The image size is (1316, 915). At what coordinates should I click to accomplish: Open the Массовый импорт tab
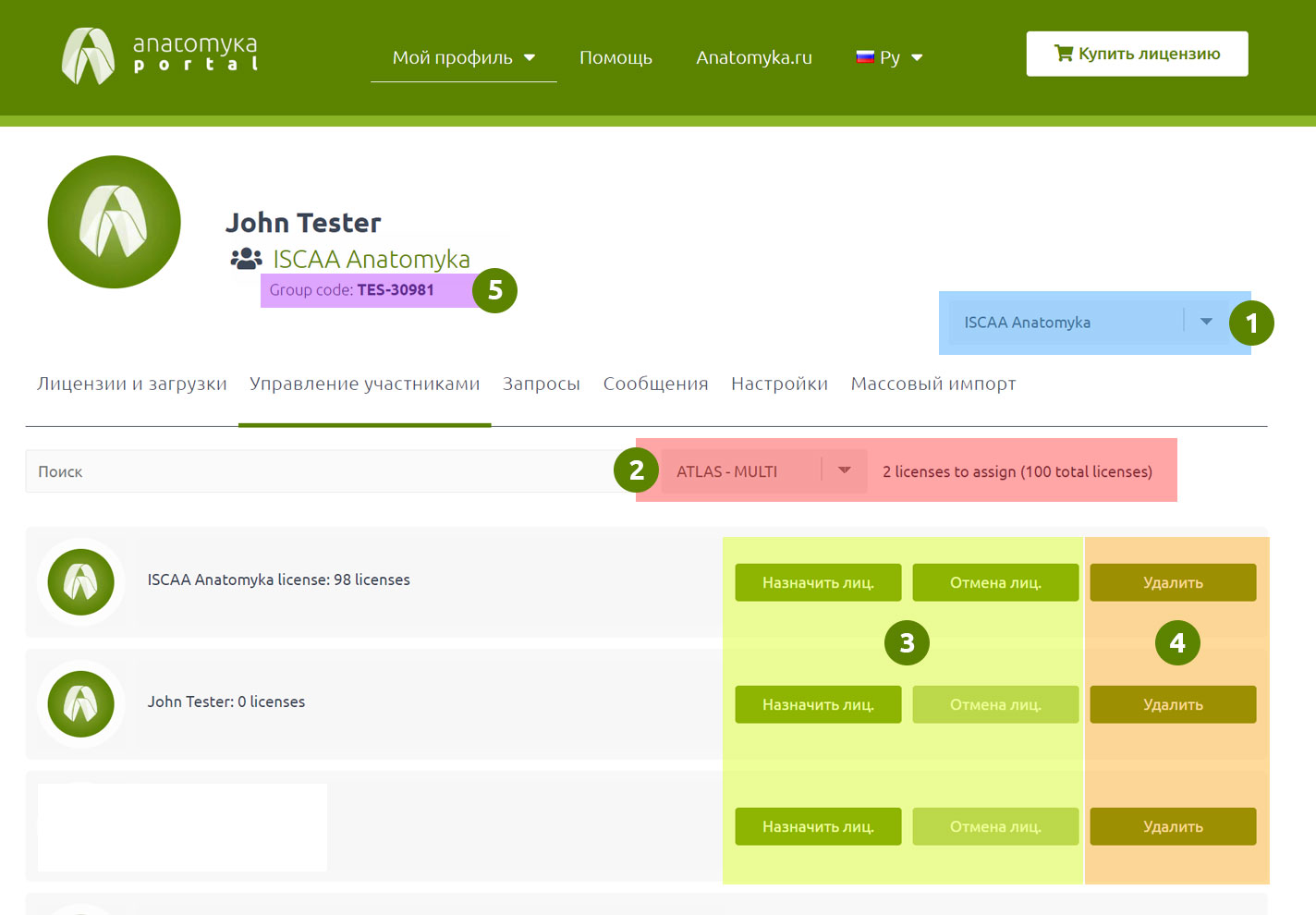point(933,384)
